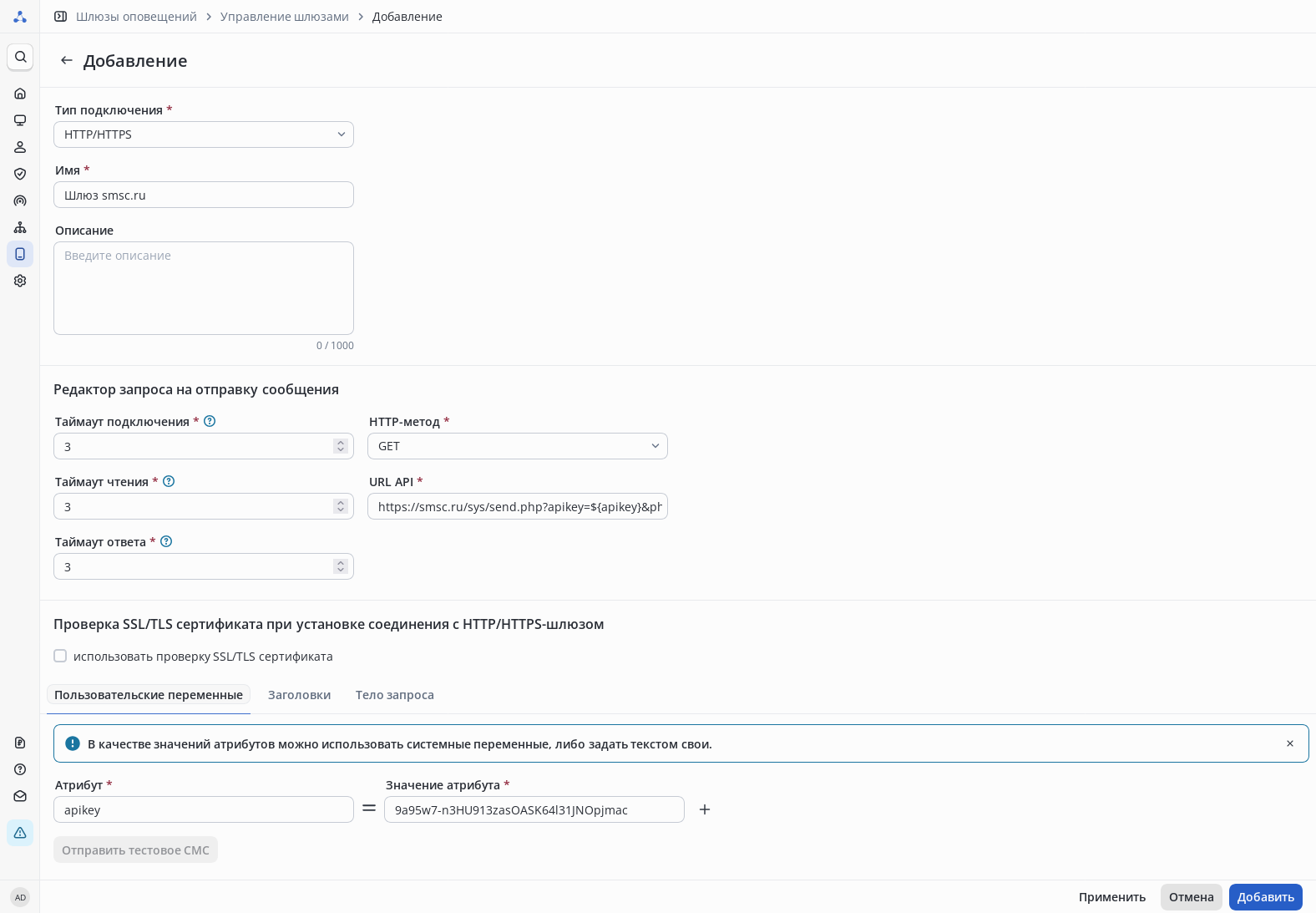1316x913 pixels.
Task: Toggle sidebar panel icon in breadcrumb bar
Action: [60, 17]
